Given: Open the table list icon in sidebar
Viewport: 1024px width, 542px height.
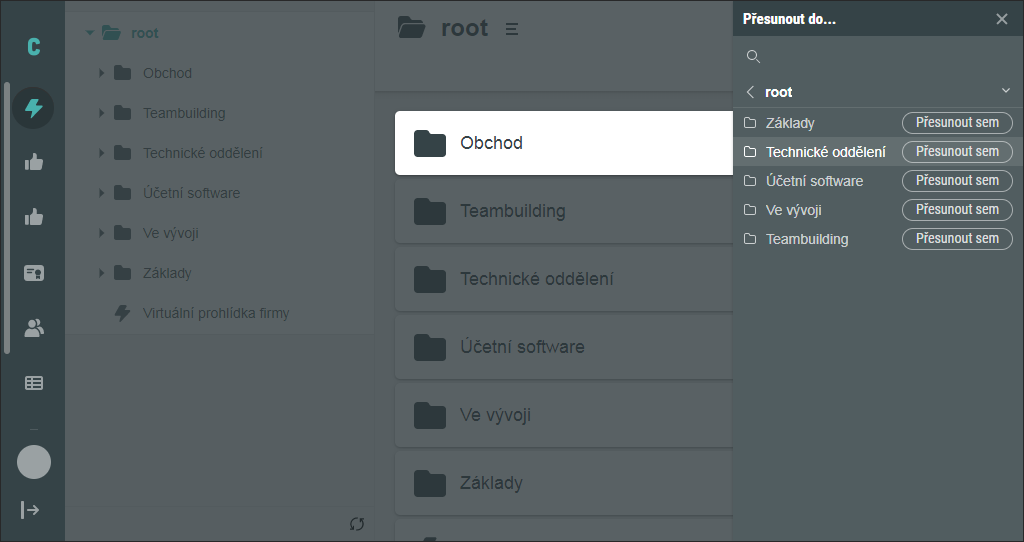Looking at the screenshot, I should (x=33, y=383).
